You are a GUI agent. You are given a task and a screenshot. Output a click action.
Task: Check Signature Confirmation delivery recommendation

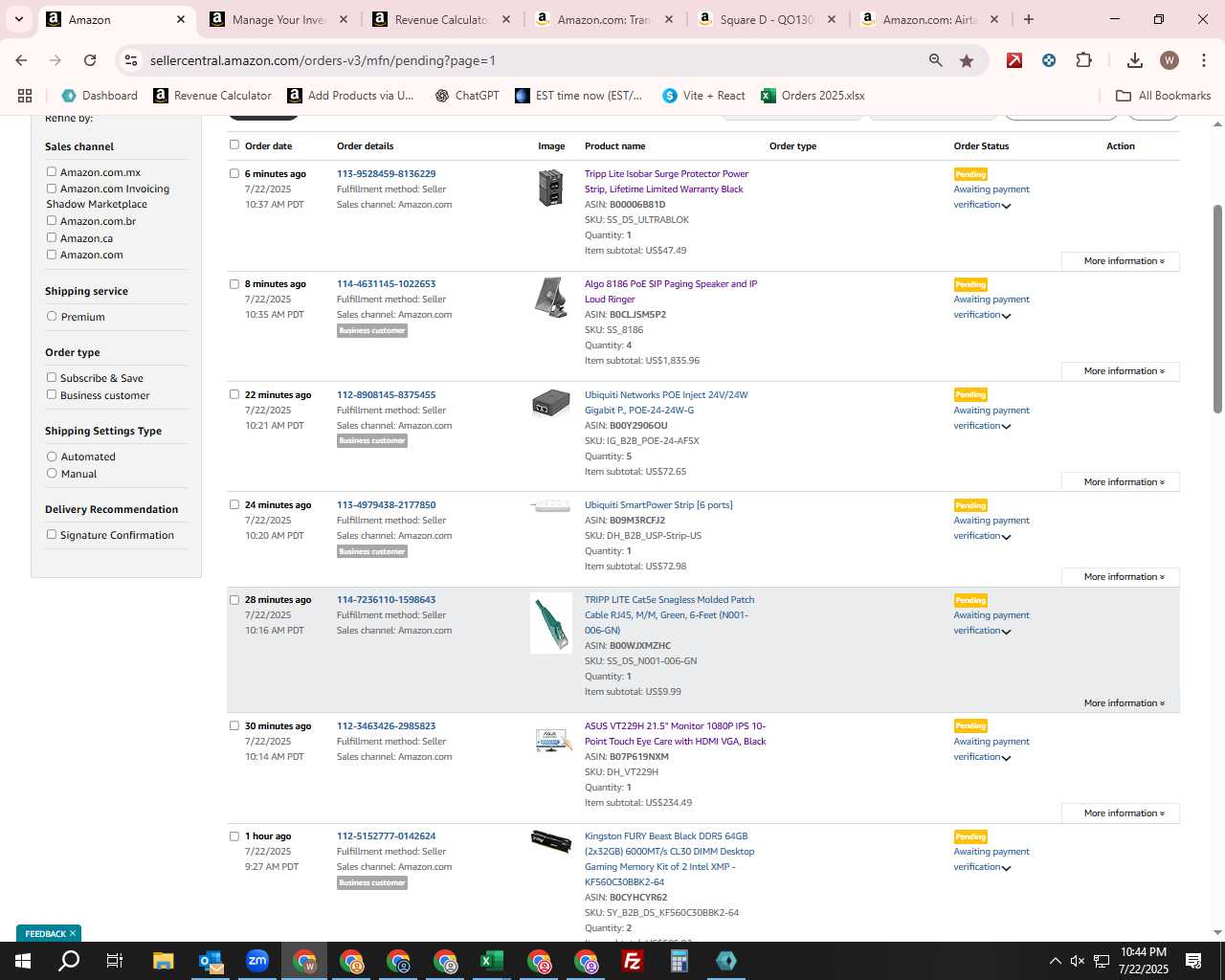(x=52, y=534)
